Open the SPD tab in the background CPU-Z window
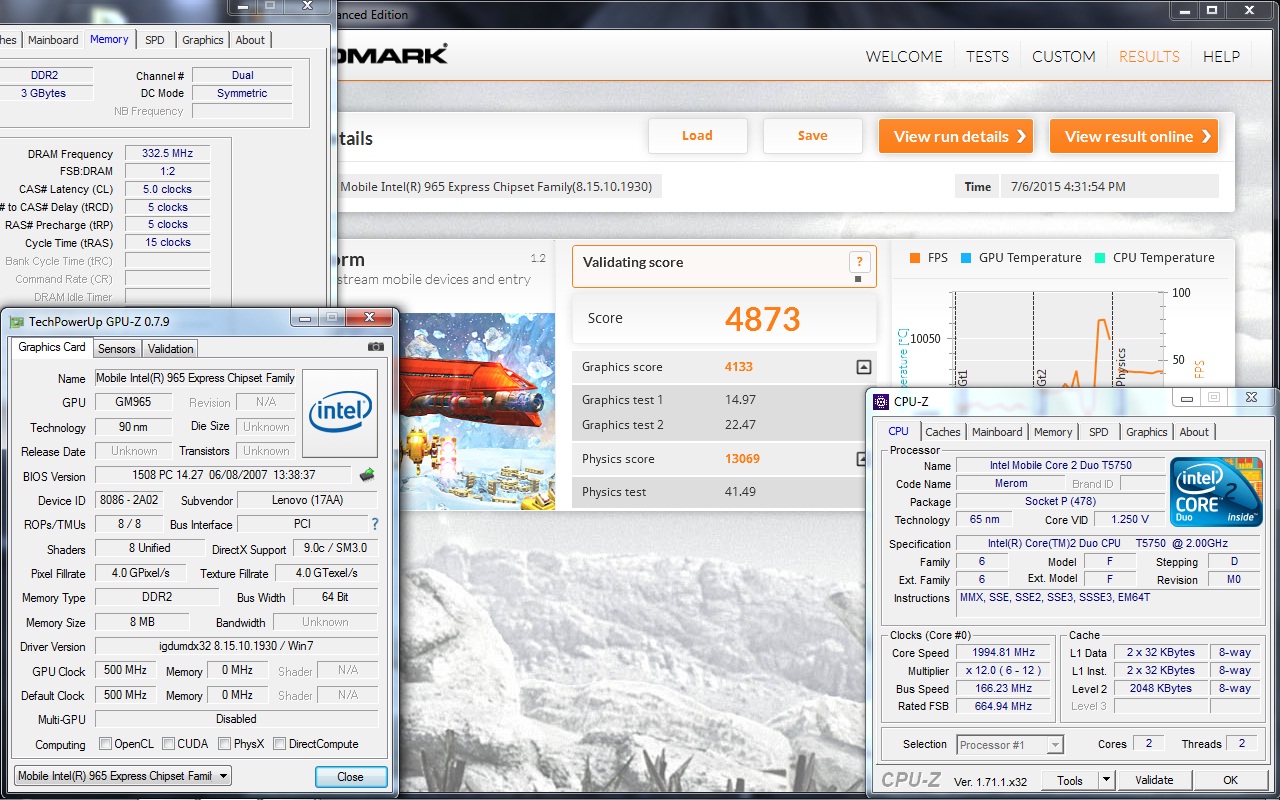This screenshot has width=1280, height=800. pyautogui.click(x=155, y=40)
